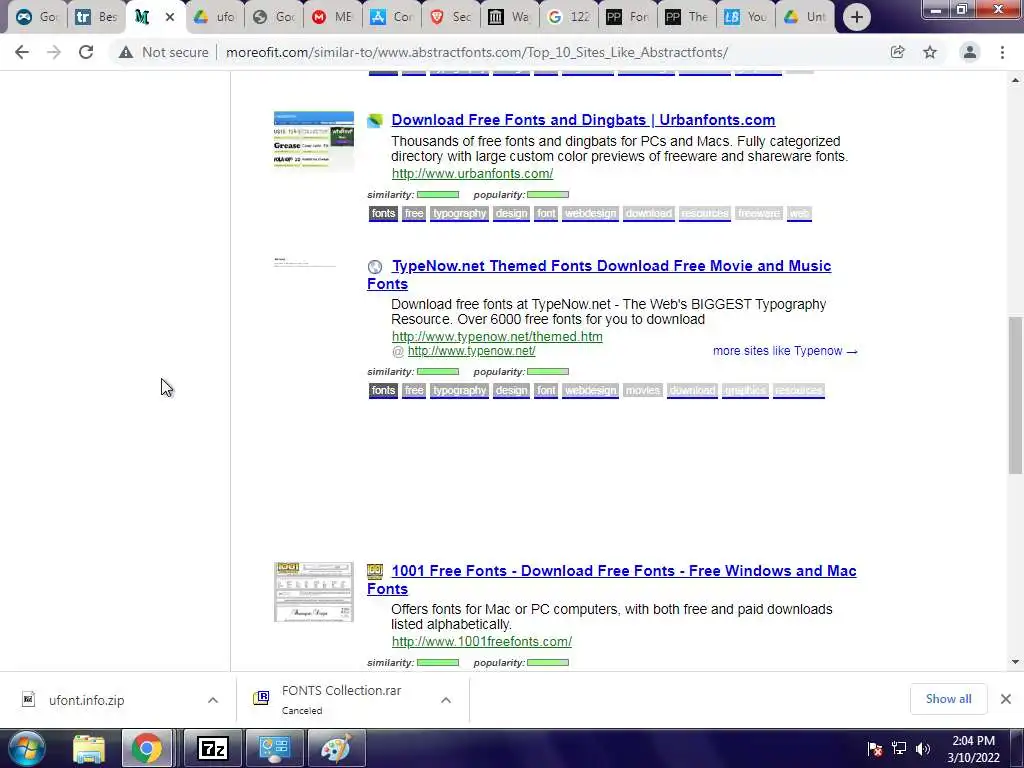Open a new browser tab
The width and height of the screenshot is (1024, 768).
pyautogui.click(x=856, y=17)
